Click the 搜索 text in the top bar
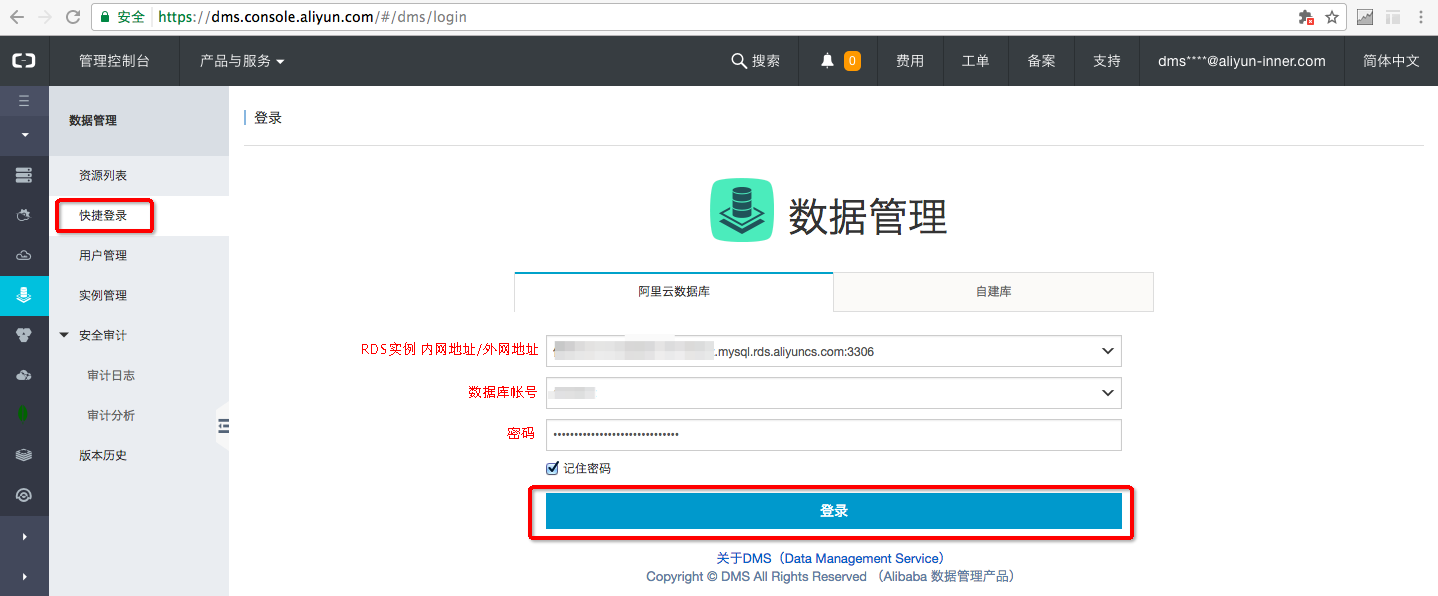 click(766, 61)
